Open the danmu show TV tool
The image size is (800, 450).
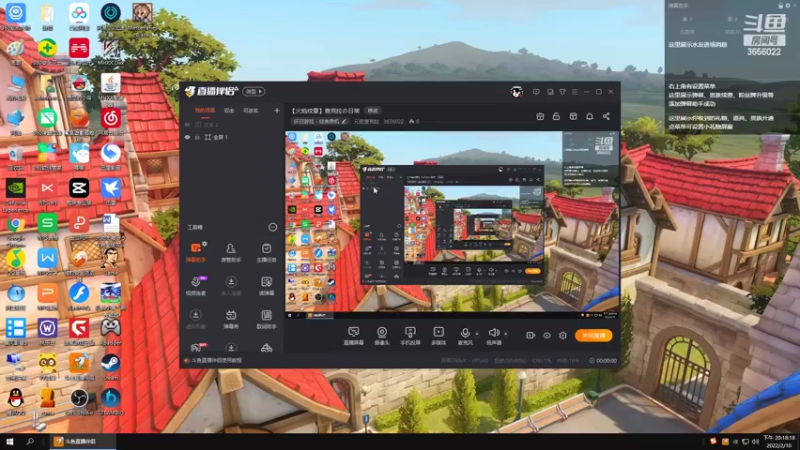tap(231, 319)
